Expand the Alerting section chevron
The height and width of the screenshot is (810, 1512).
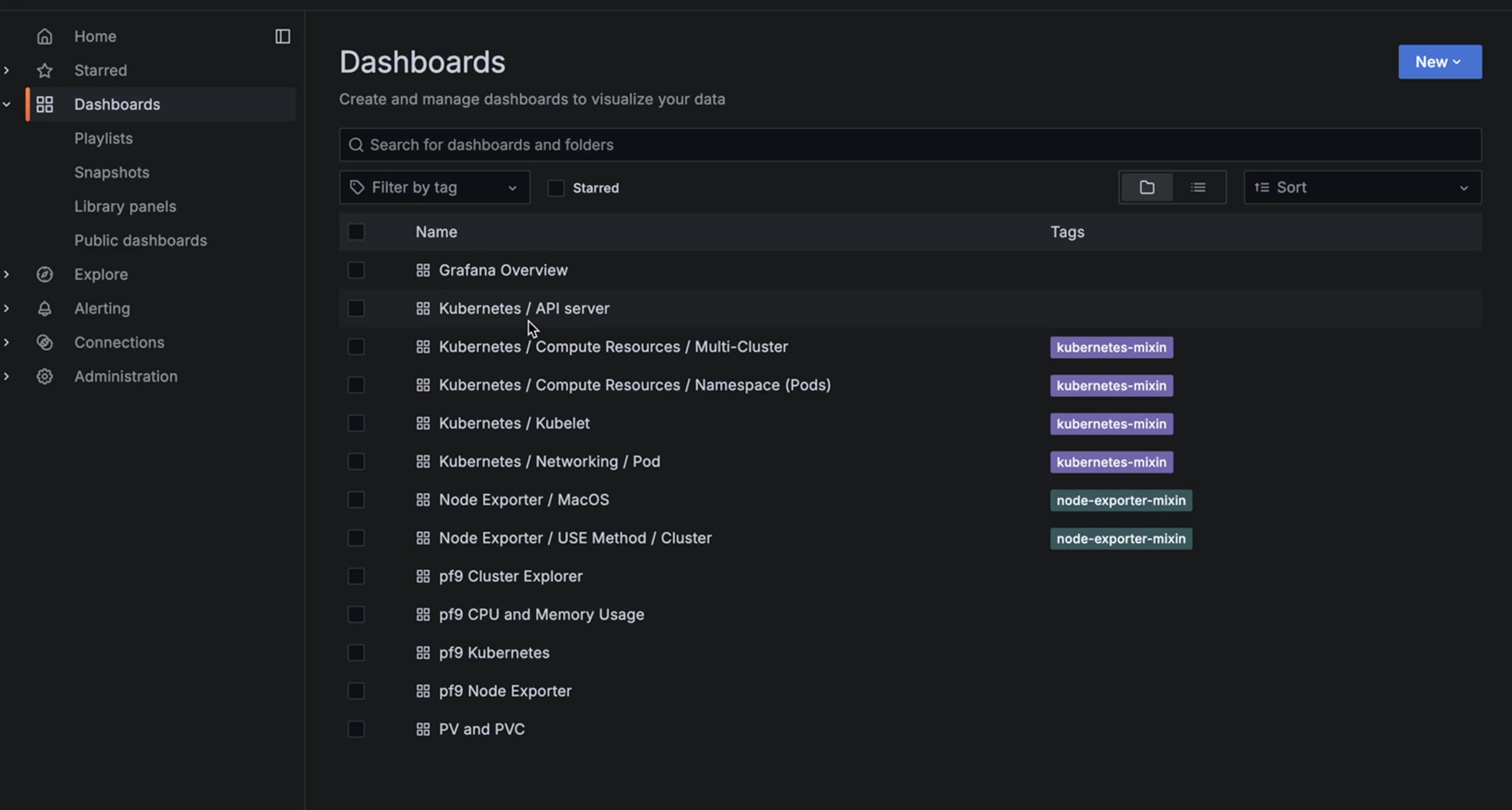[x=6, y=309]
